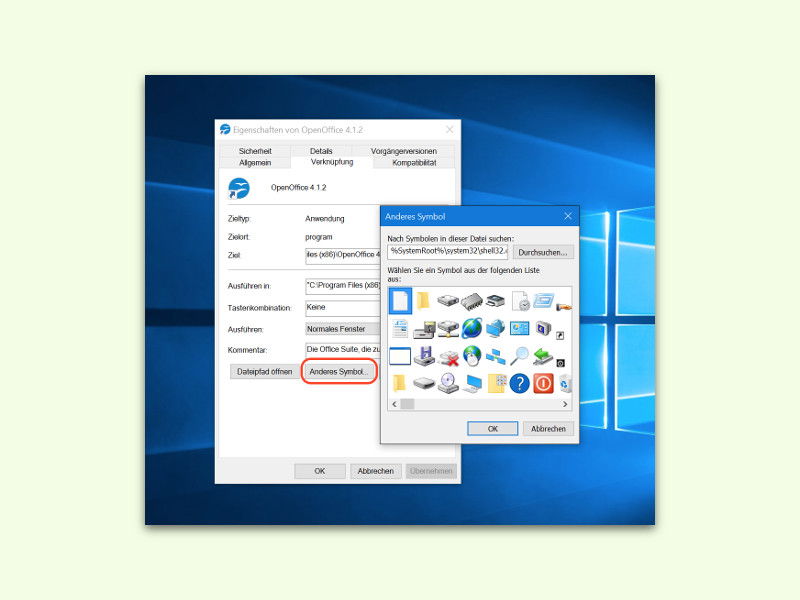Focus the Tastenkombination field showing Keine
The height and width of the screenshot is (600, 800).
tap(343, 308)
